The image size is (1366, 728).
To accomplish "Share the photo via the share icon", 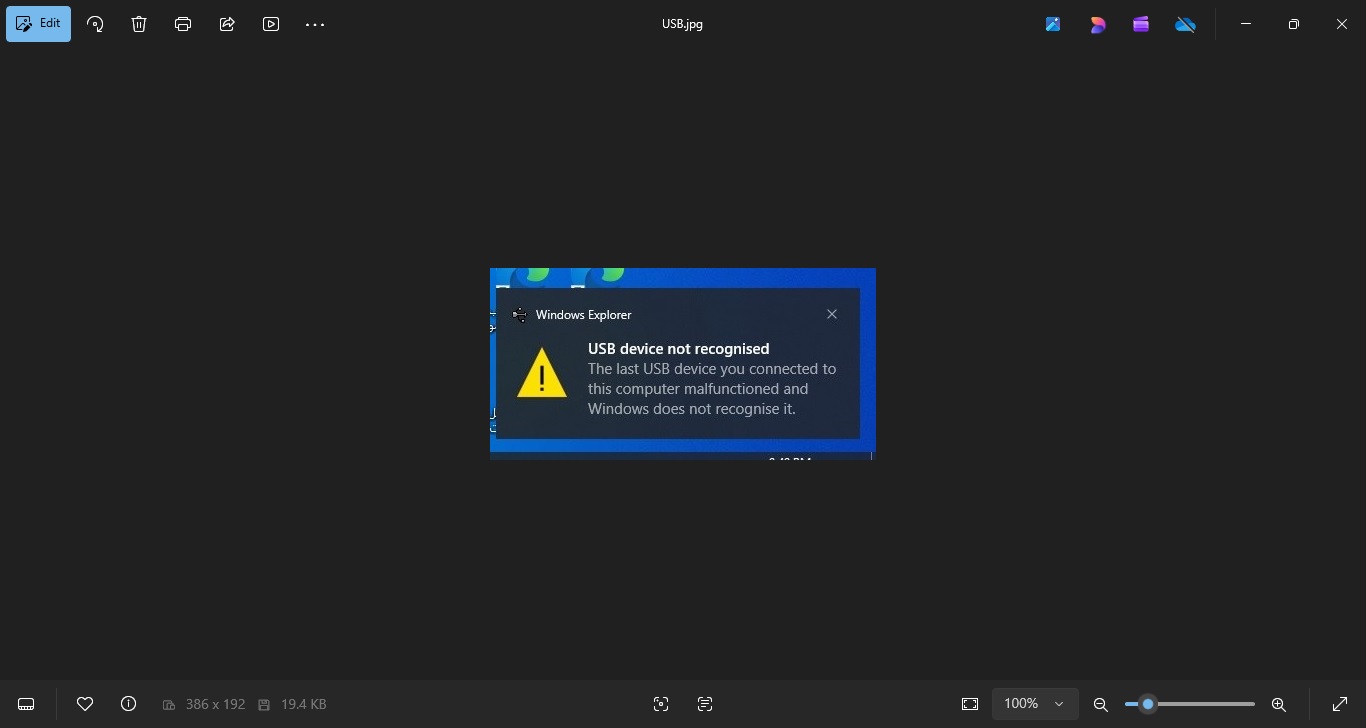I will [227, 24].
